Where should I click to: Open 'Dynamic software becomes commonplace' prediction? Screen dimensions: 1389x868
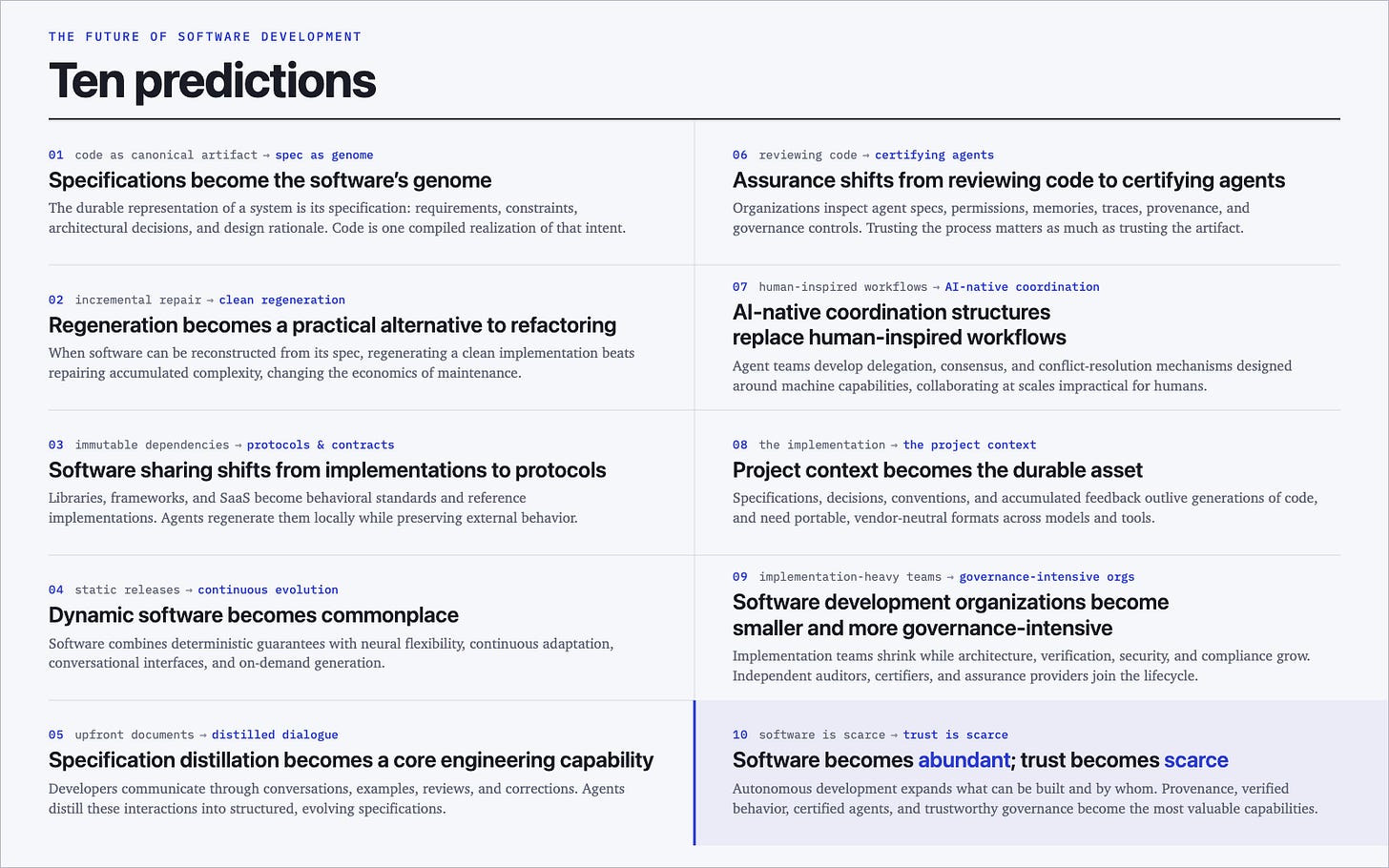click(254, 615)
